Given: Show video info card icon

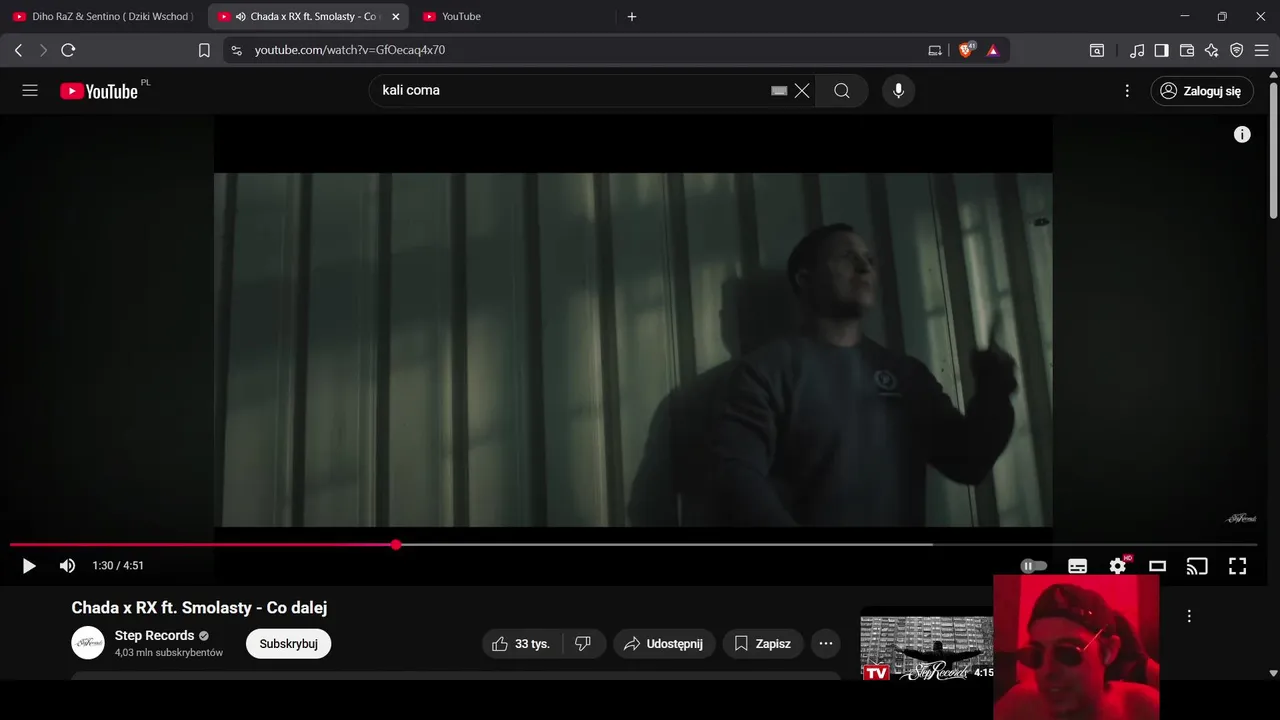Looking at the screenshot, I should click(1242, 134).
